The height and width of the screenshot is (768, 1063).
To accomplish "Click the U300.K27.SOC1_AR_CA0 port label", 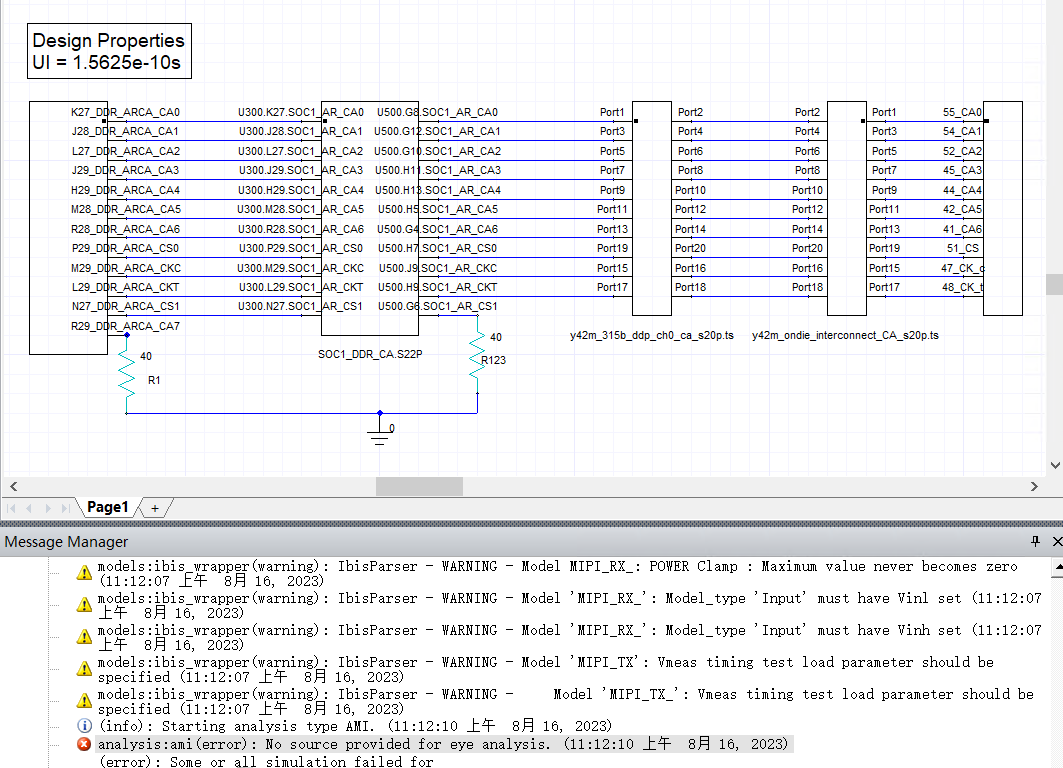I will click(300, 112).
